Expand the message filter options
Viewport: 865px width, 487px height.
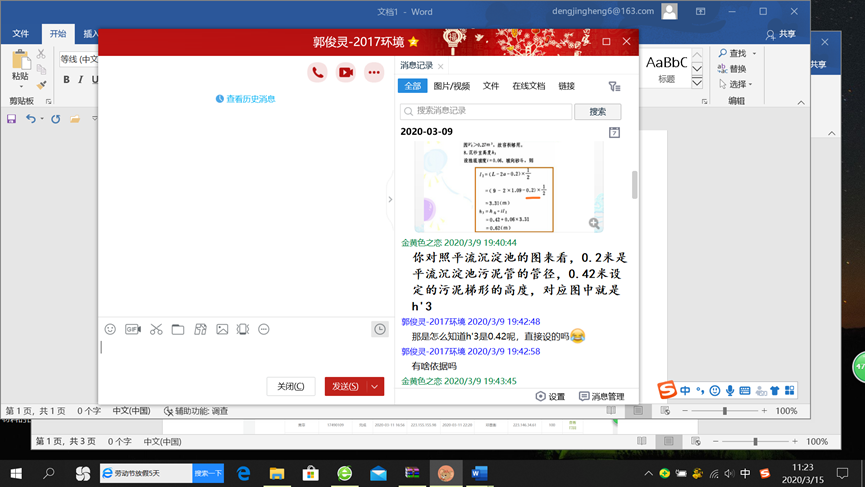click(x=614, y=87)
